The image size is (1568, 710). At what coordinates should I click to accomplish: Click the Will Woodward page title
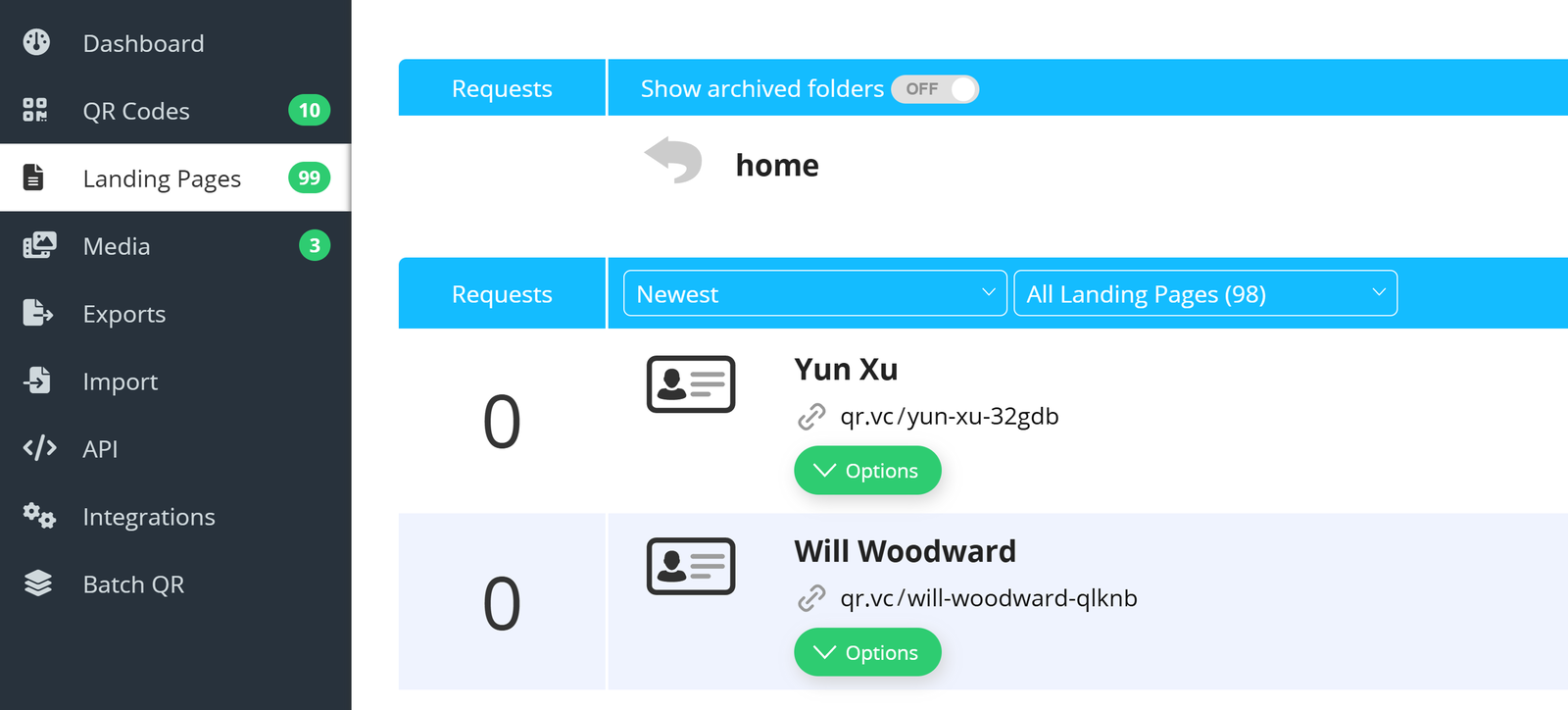(905, 551)
